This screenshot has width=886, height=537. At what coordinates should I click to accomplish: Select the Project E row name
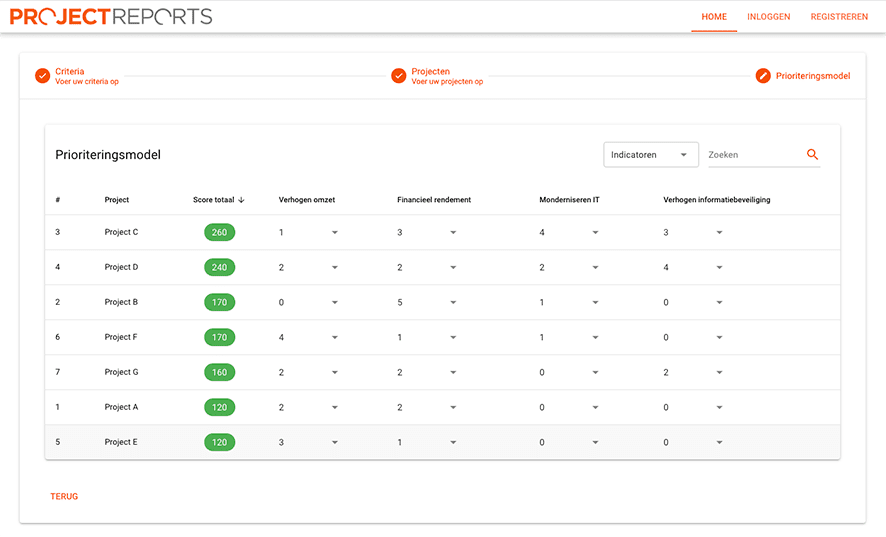(120, 443)
